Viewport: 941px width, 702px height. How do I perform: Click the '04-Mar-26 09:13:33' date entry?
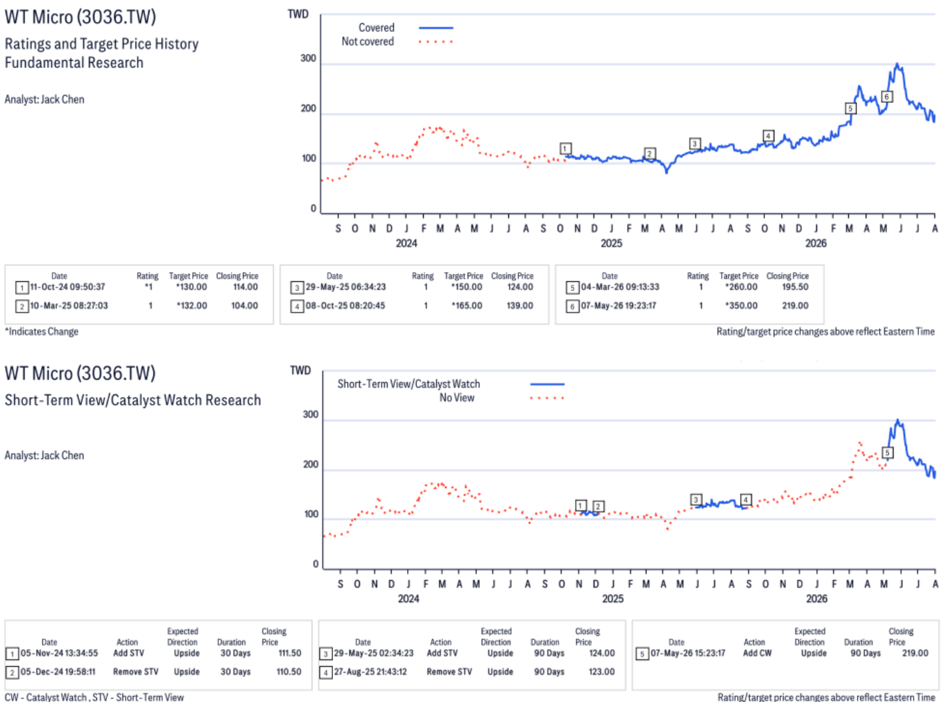[620, 287]
